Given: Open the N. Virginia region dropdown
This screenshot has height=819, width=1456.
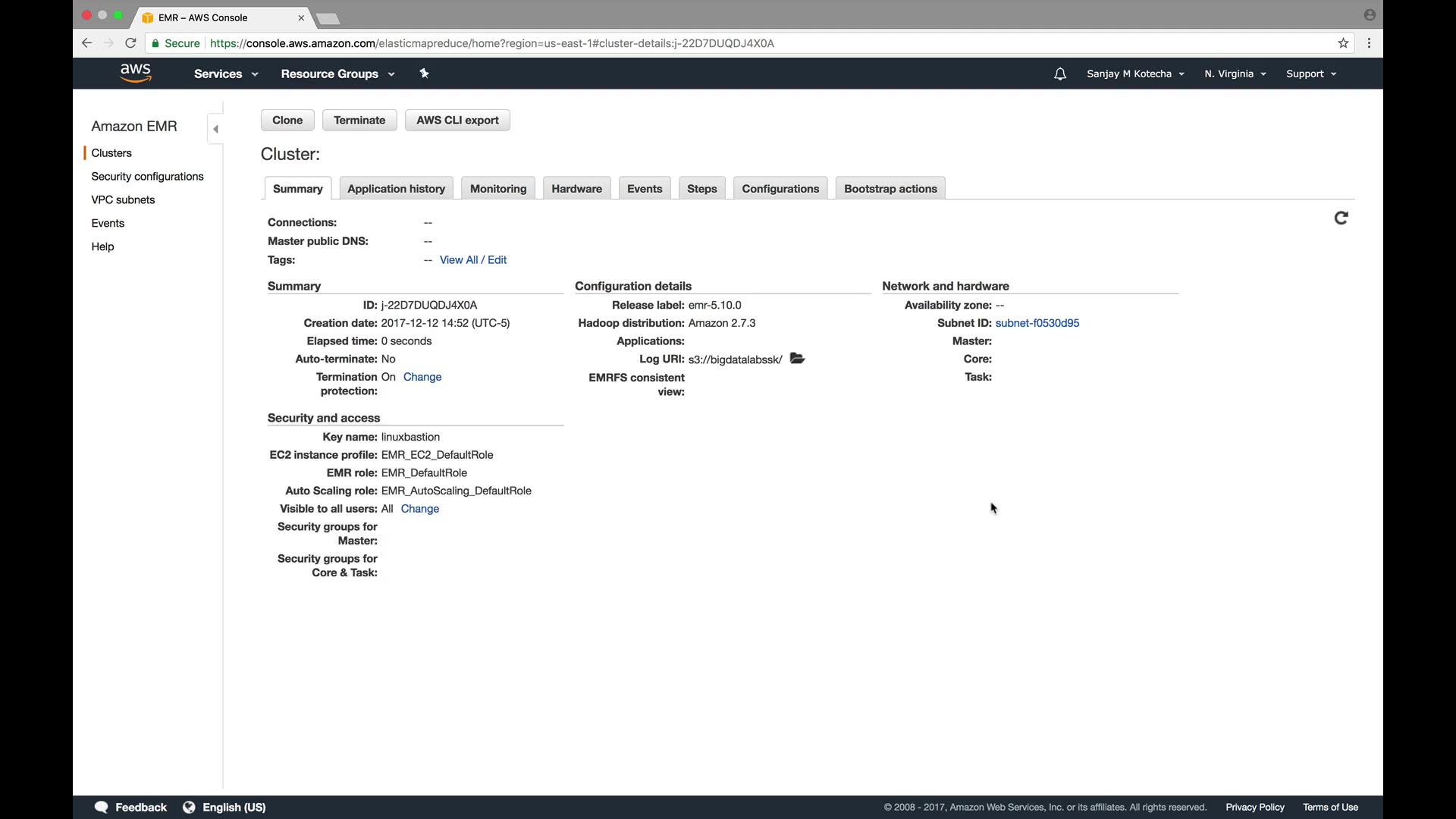Looking at the screenshot, I should click(x=1235, y=74).
